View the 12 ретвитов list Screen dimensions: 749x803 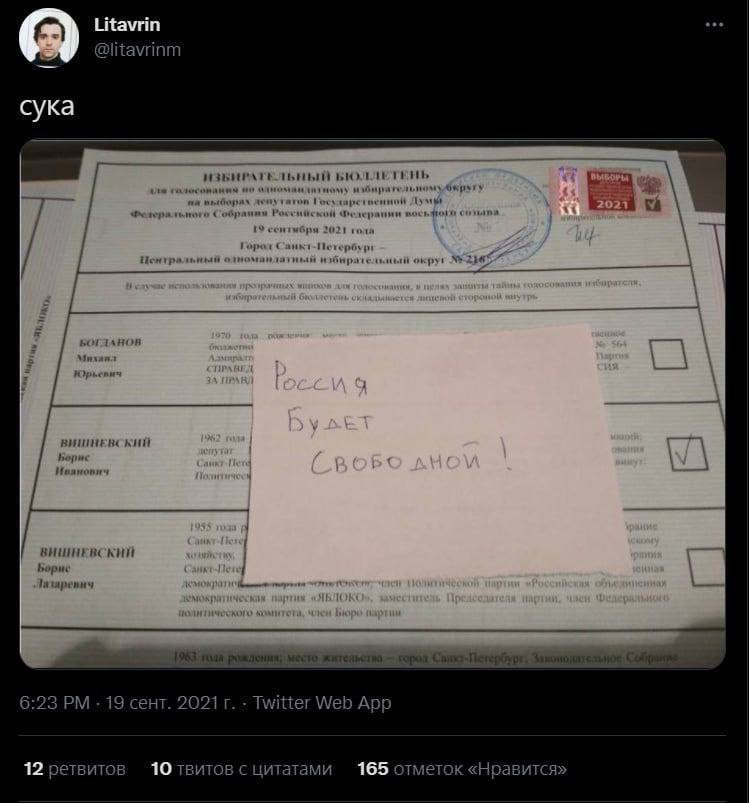click(75, 769)
